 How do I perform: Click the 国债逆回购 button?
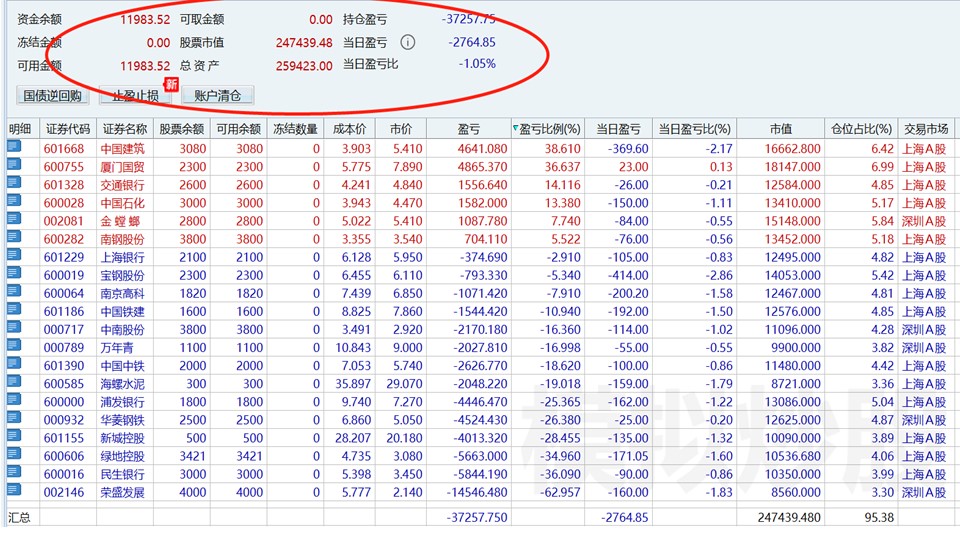pos(52,96)
